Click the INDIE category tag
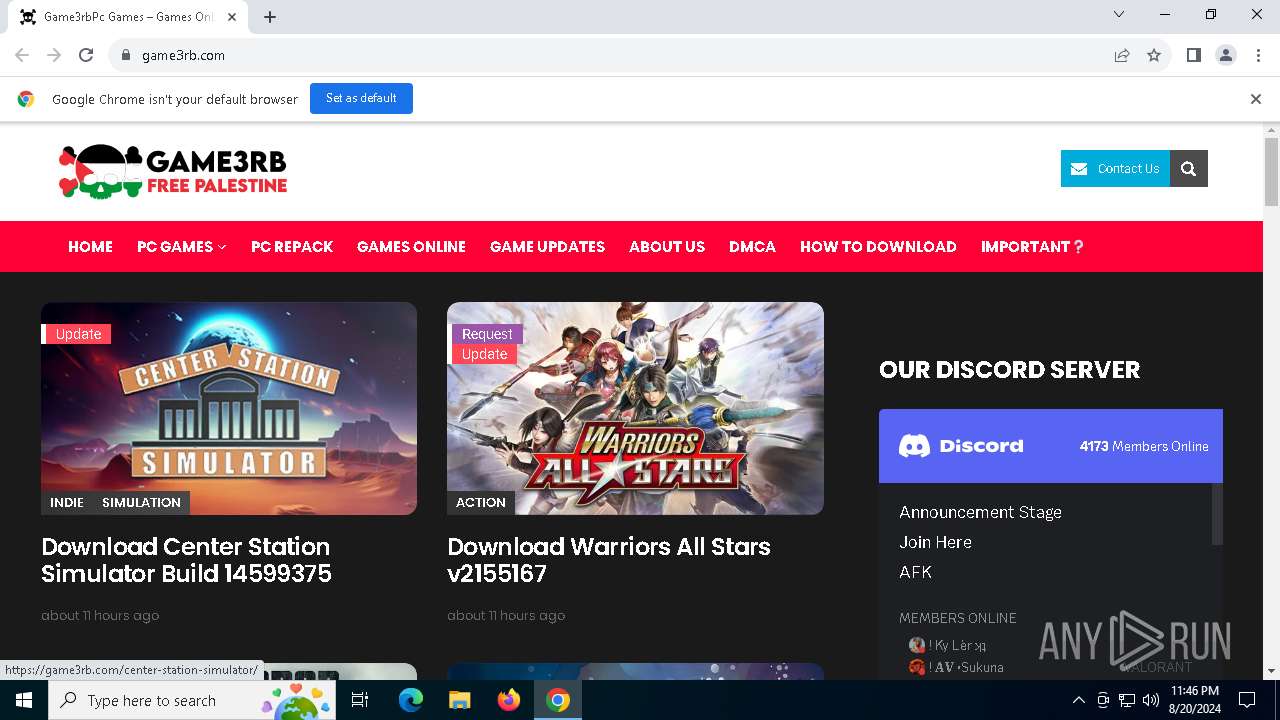Viewport: 1280px width, 720px height. [x=67, y=502]
